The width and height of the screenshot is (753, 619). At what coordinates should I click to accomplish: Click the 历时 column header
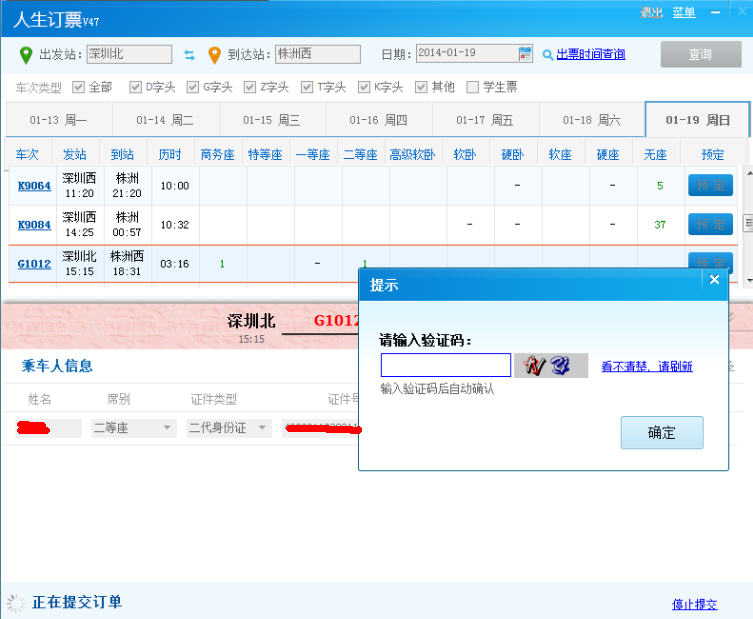[170, 154]
